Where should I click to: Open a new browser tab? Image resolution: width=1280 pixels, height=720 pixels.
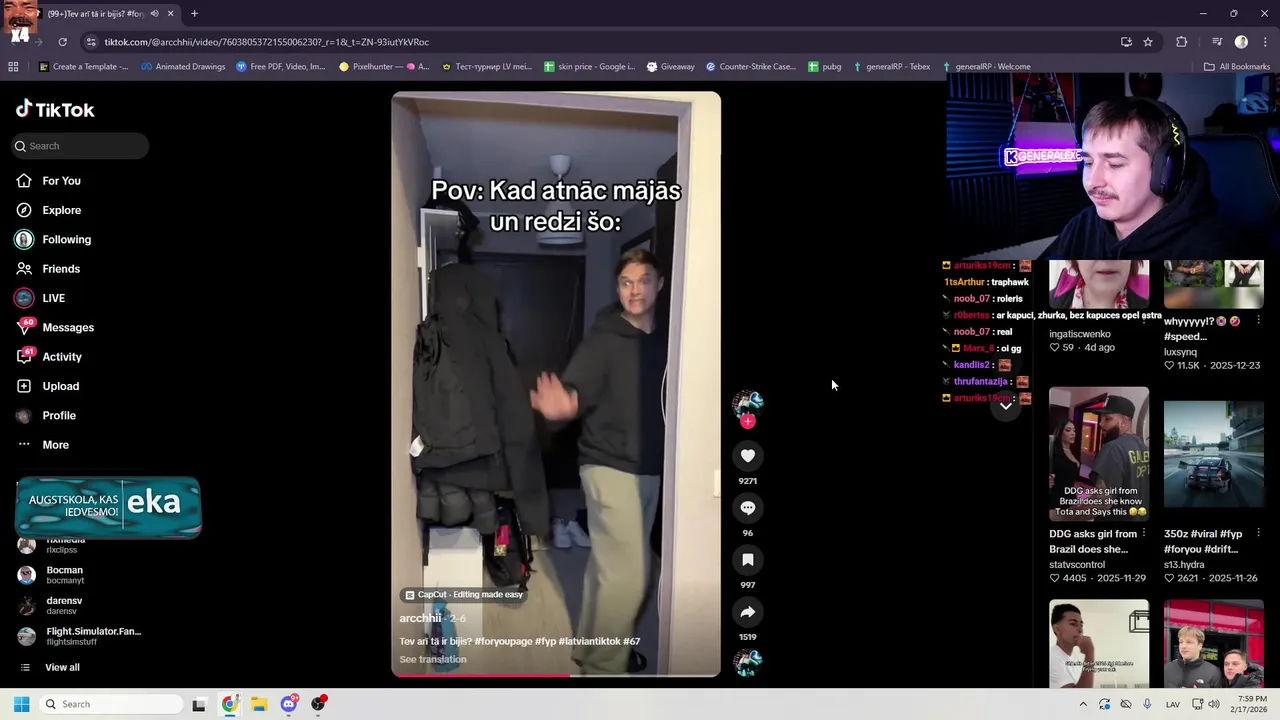tap(194, 13)
